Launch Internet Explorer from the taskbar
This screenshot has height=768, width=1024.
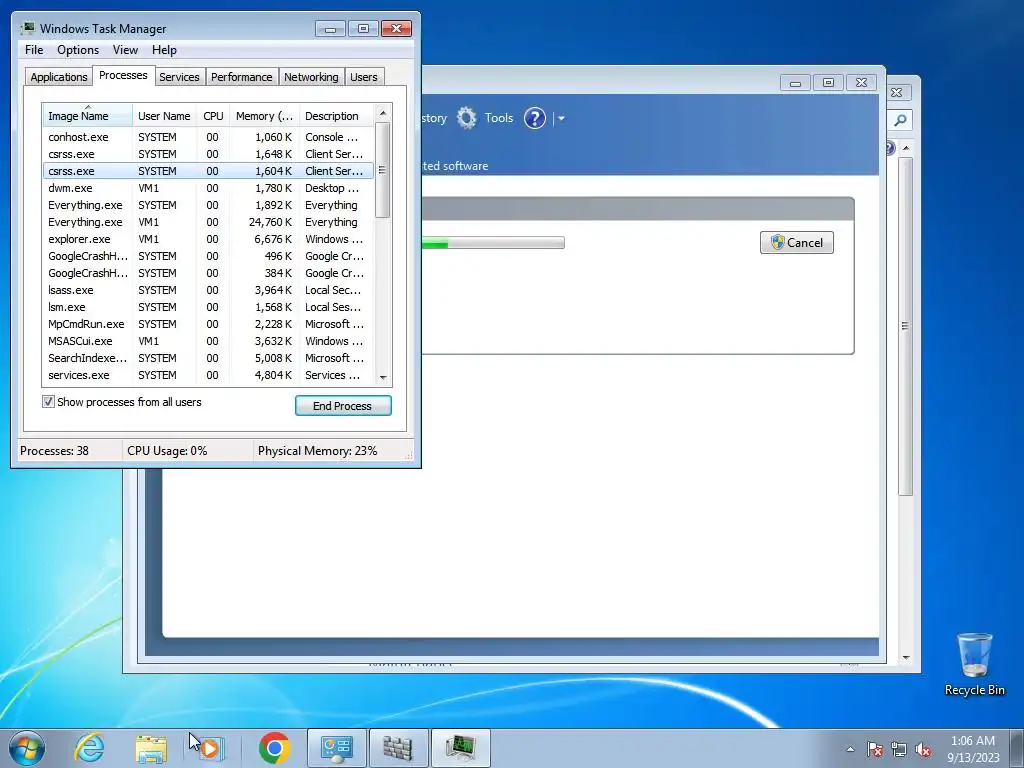tap(89, 748)
